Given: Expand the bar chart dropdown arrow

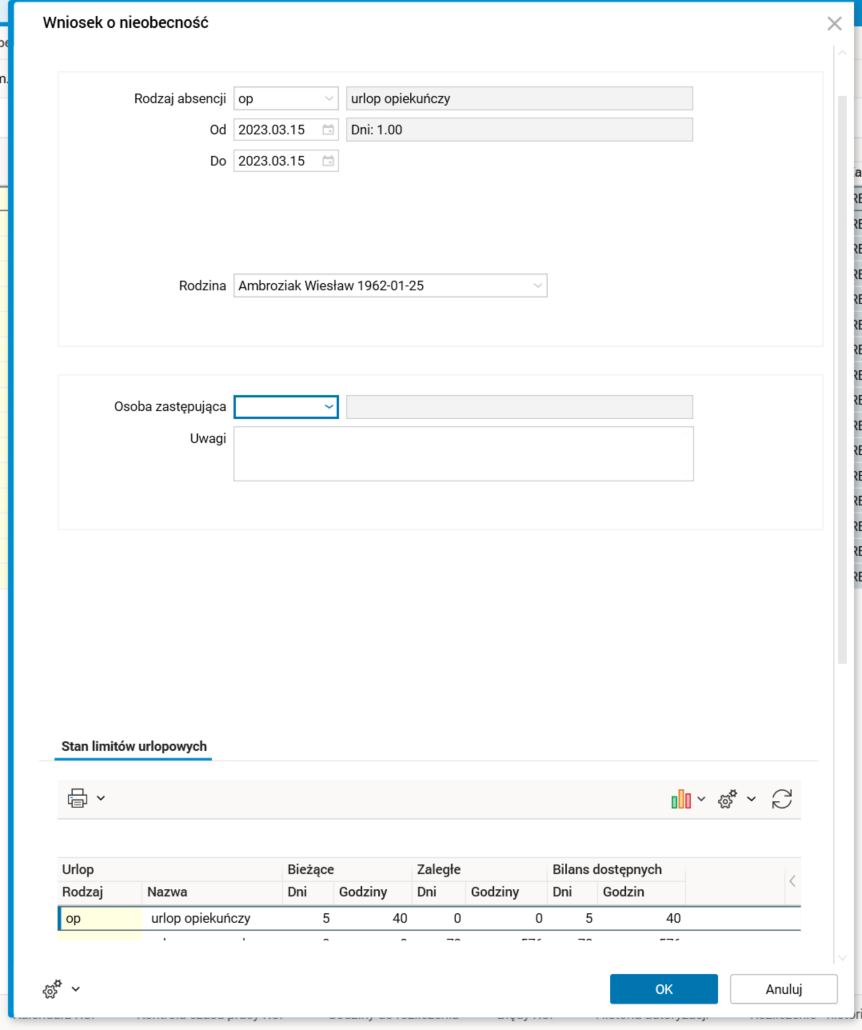Looking at the screenshot, I should 701,799.
